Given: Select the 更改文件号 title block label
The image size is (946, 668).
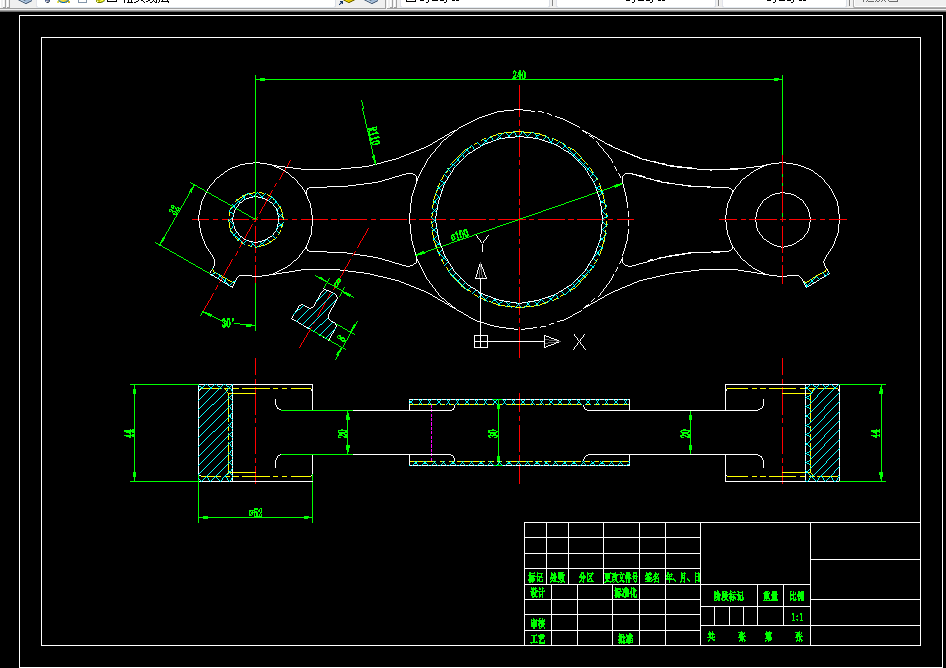Looking at the screenshot, I should [621, 577].
